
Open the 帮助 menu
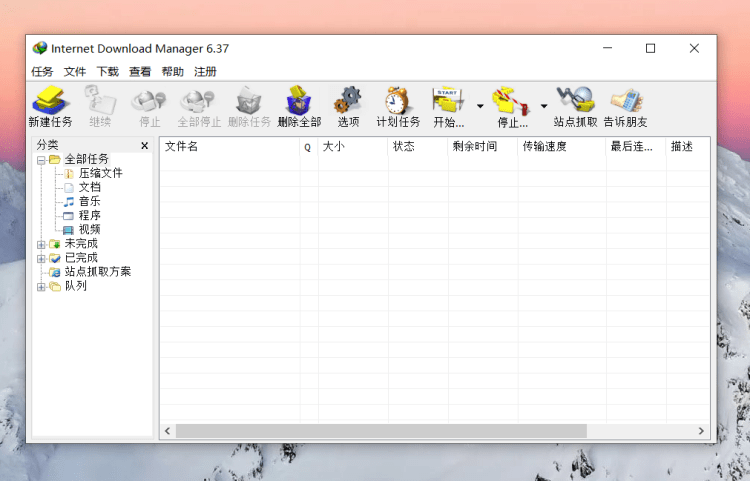click(173, 72)
